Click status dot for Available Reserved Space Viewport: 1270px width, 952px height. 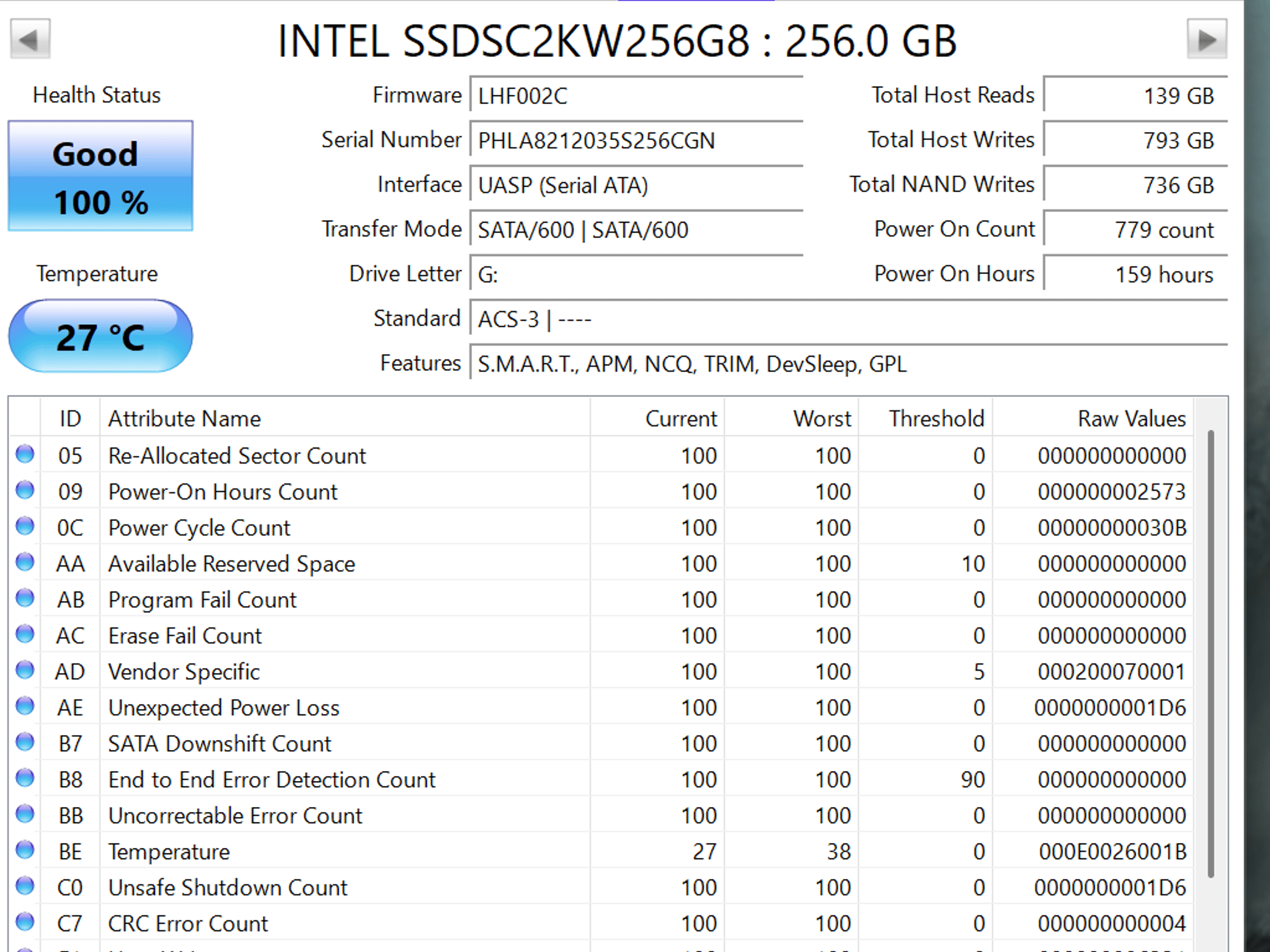pyautogui.click(x=25, y=562)
